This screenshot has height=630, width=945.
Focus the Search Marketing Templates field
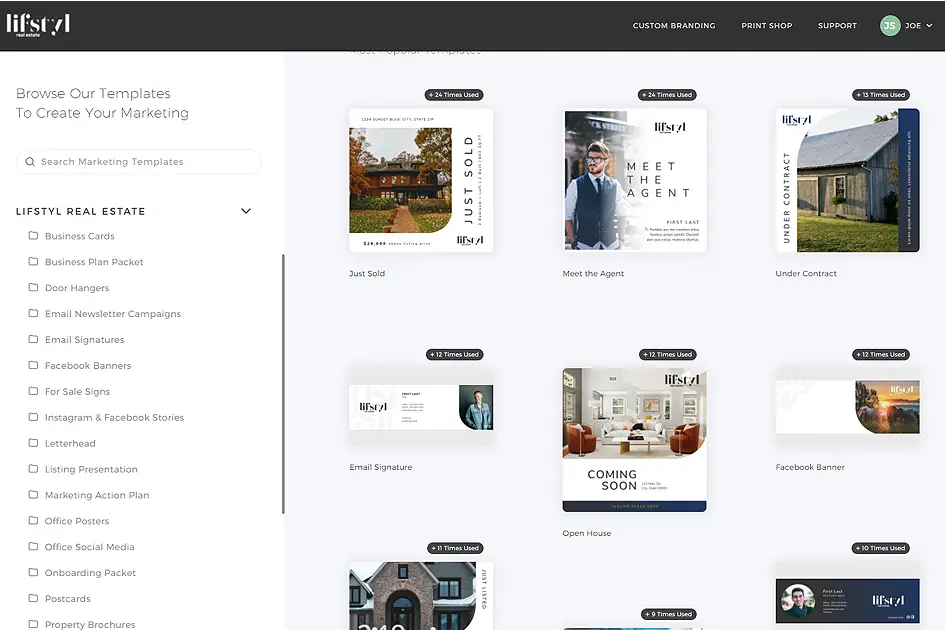coord(139,162)
